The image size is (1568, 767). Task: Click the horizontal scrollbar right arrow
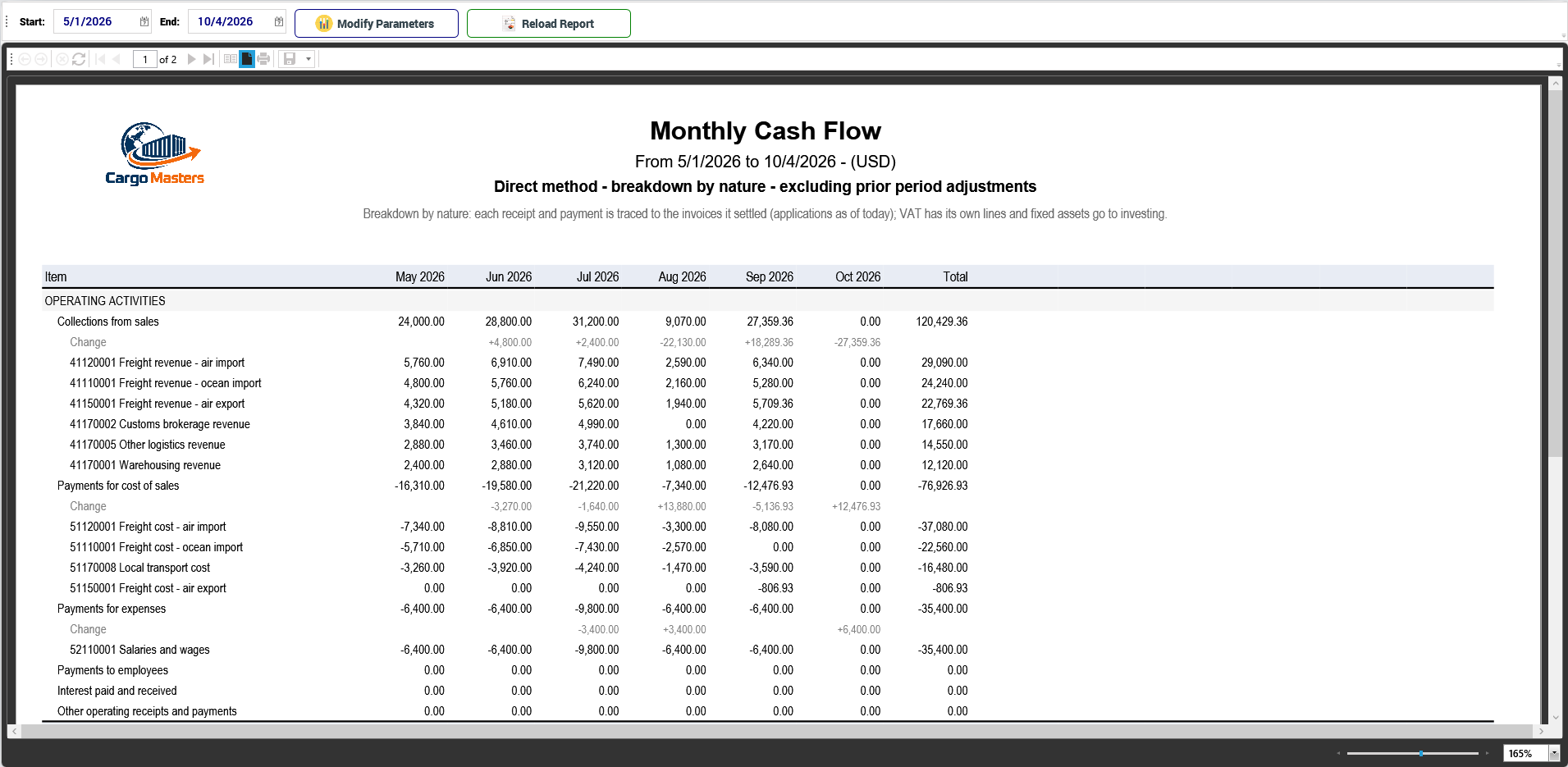pyautogui.click(x=1541, y=730)
